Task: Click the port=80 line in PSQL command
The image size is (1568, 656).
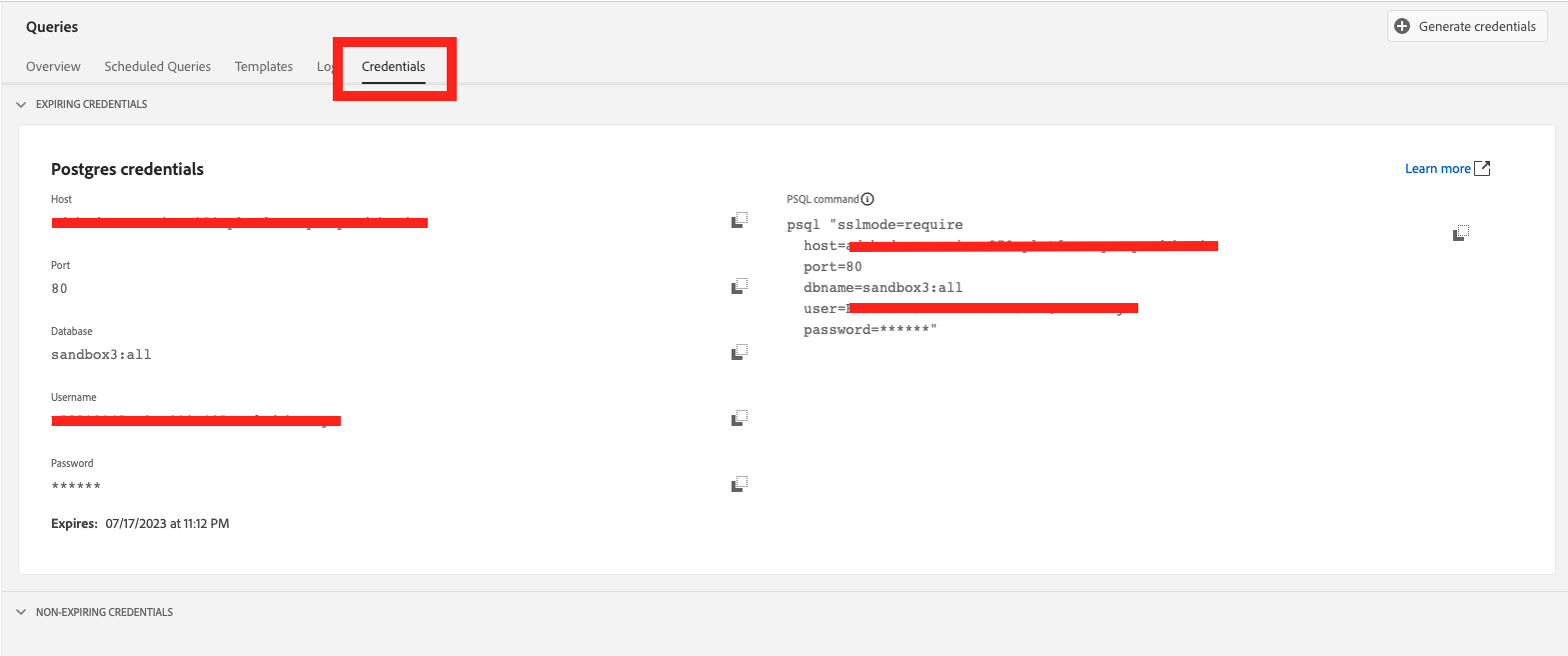Action: [832, 267]
